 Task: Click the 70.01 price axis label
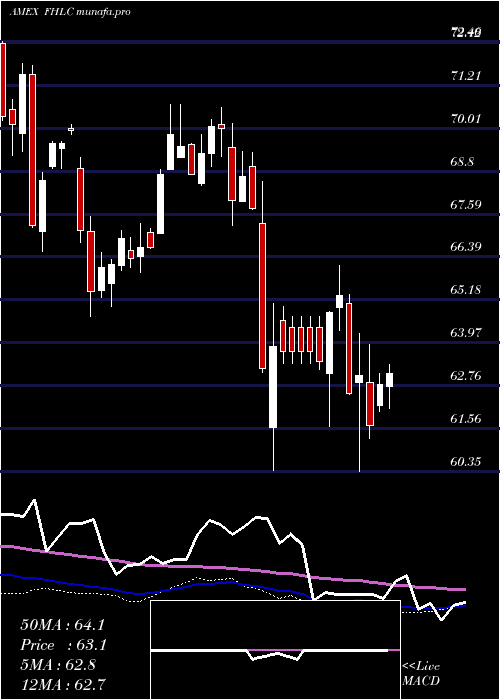point(466,119)
